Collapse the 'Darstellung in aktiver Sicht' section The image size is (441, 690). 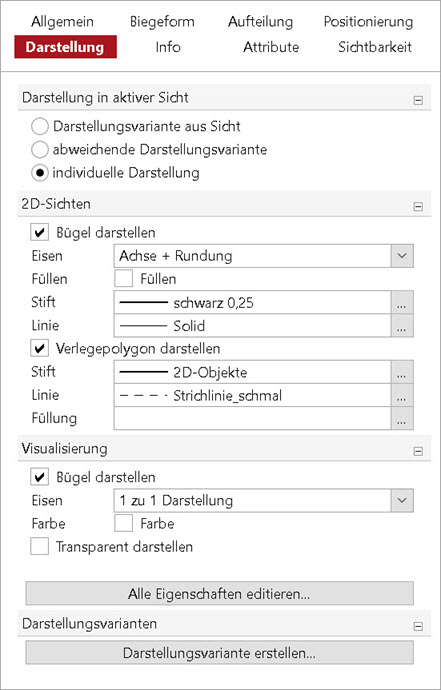coord(418,100)
